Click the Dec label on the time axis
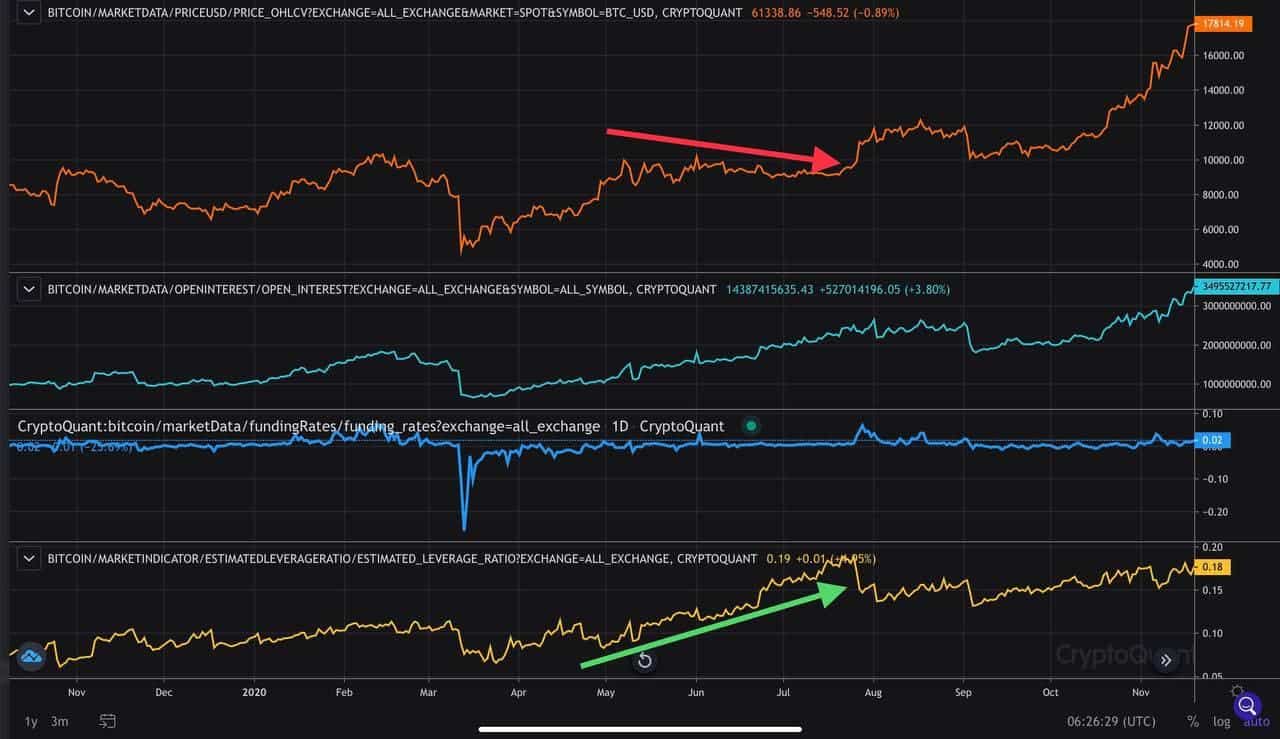Viewport: 1280px width, 739px height. (164, 691)
